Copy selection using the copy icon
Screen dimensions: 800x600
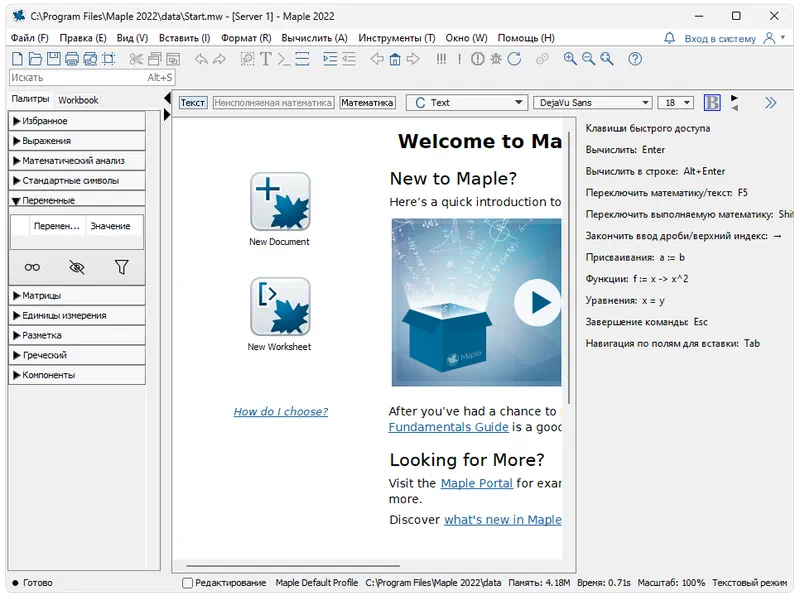click(155, 59)
